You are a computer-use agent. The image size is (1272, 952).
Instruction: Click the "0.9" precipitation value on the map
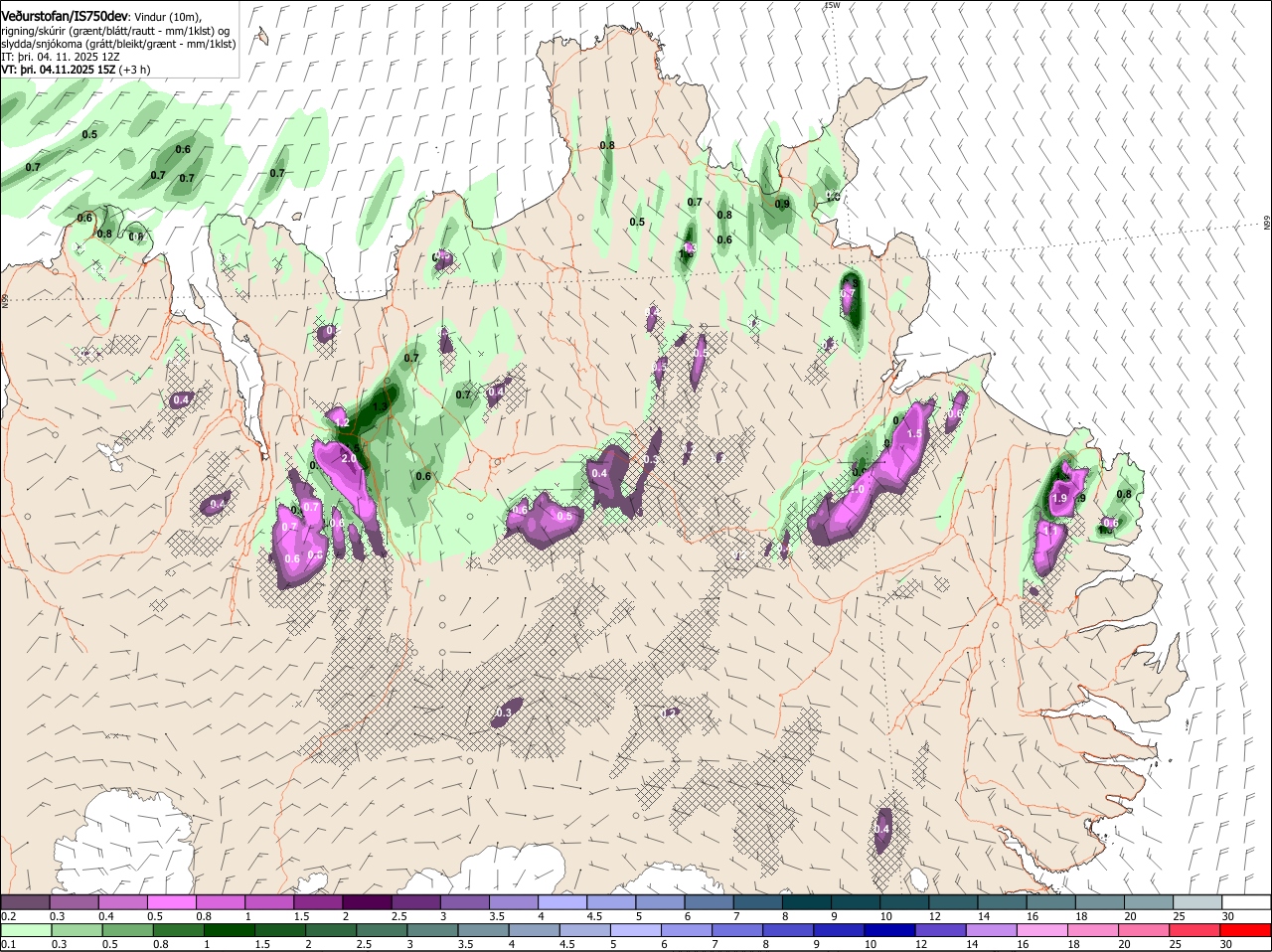[x=782, y=205]
